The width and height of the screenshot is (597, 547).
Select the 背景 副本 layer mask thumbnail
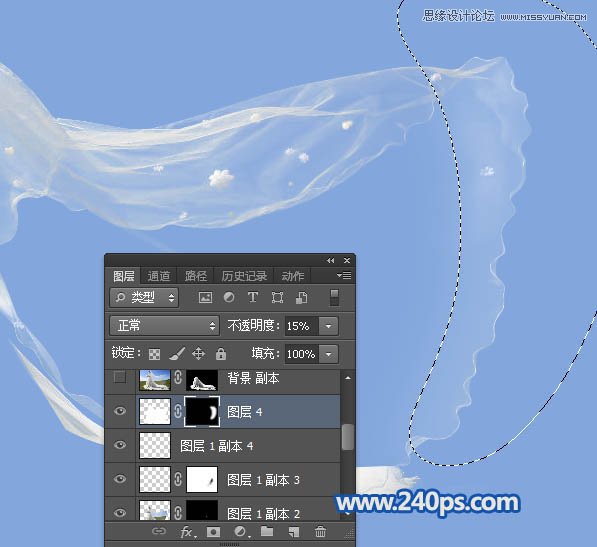(x=202, y=380)
